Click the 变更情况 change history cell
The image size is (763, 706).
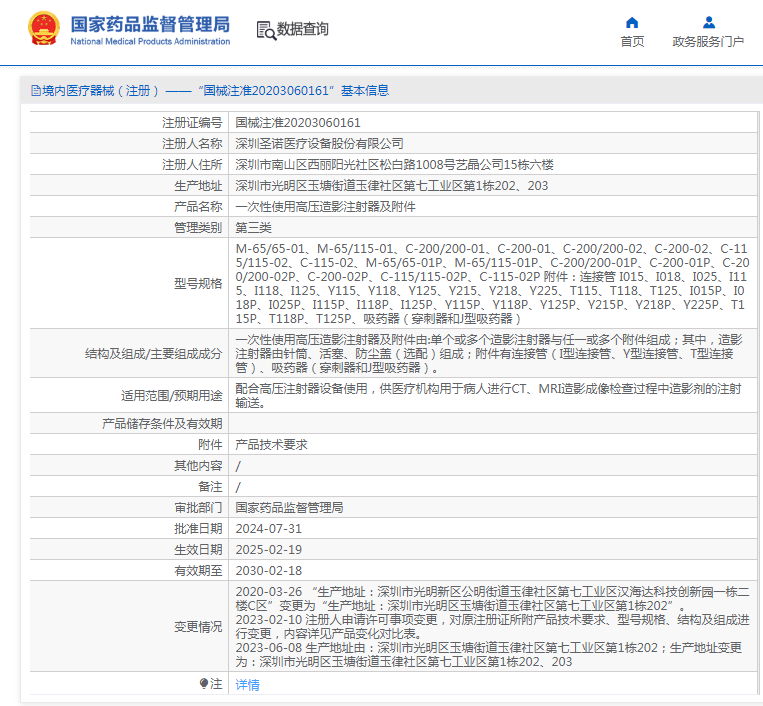(492, 626)
